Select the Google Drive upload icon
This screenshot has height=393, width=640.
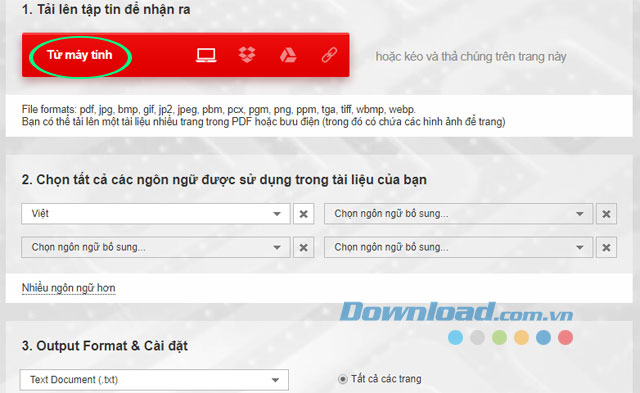tap(288, 55)
